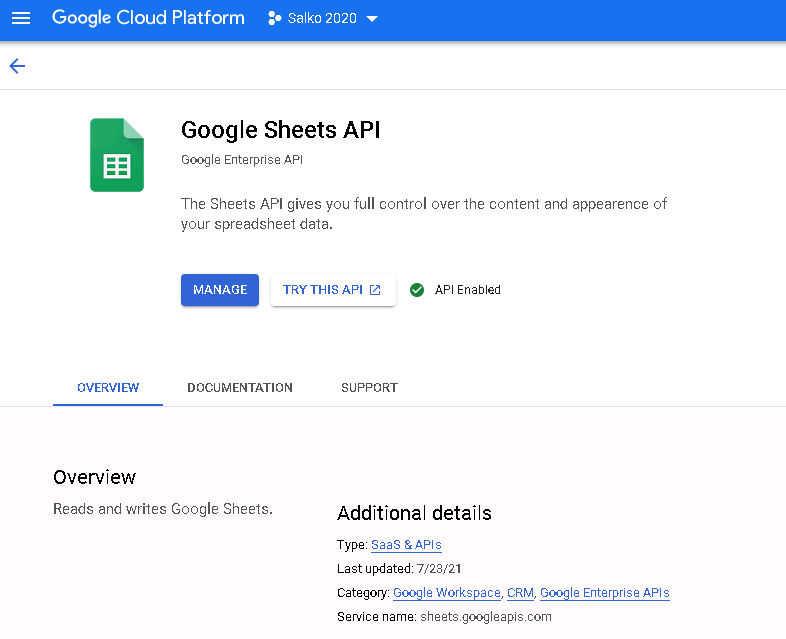Open the hamburger navigation menu
The height and width of the screenshot is (639, 786).
click(x=21, y=19)
